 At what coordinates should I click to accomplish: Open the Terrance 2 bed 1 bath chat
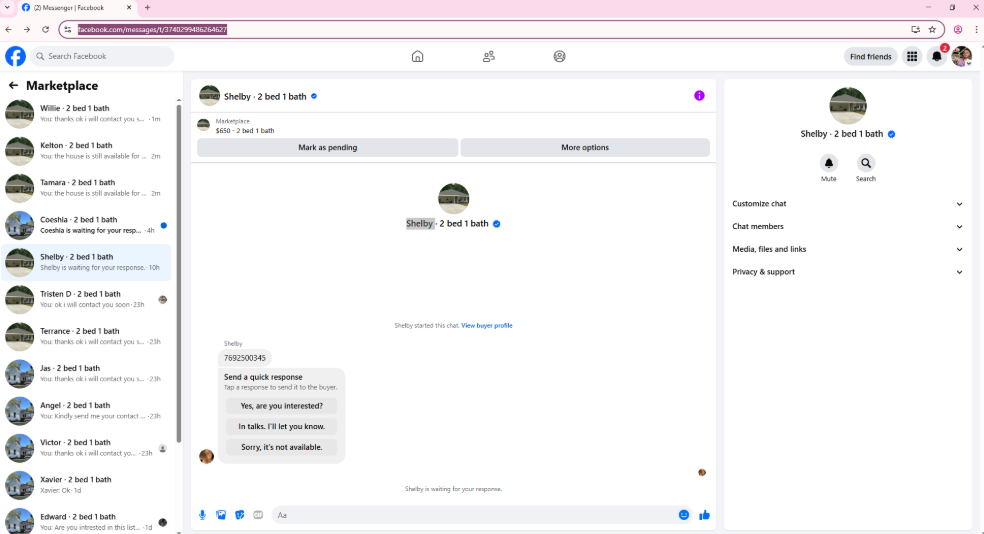click(x=86, y=336)
